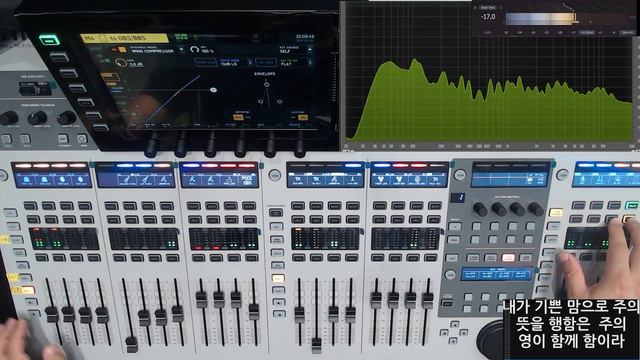Toggle the orange dynamics on icon
The height and width of the screenshot is (360, 640).
[122, 50]
